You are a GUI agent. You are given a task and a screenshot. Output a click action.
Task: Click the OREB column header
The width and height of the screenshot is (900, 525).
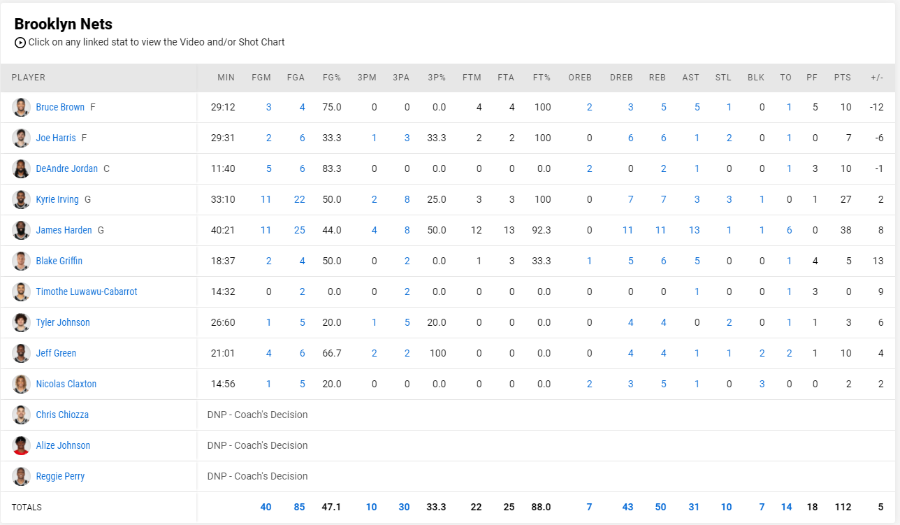[580, 77]
